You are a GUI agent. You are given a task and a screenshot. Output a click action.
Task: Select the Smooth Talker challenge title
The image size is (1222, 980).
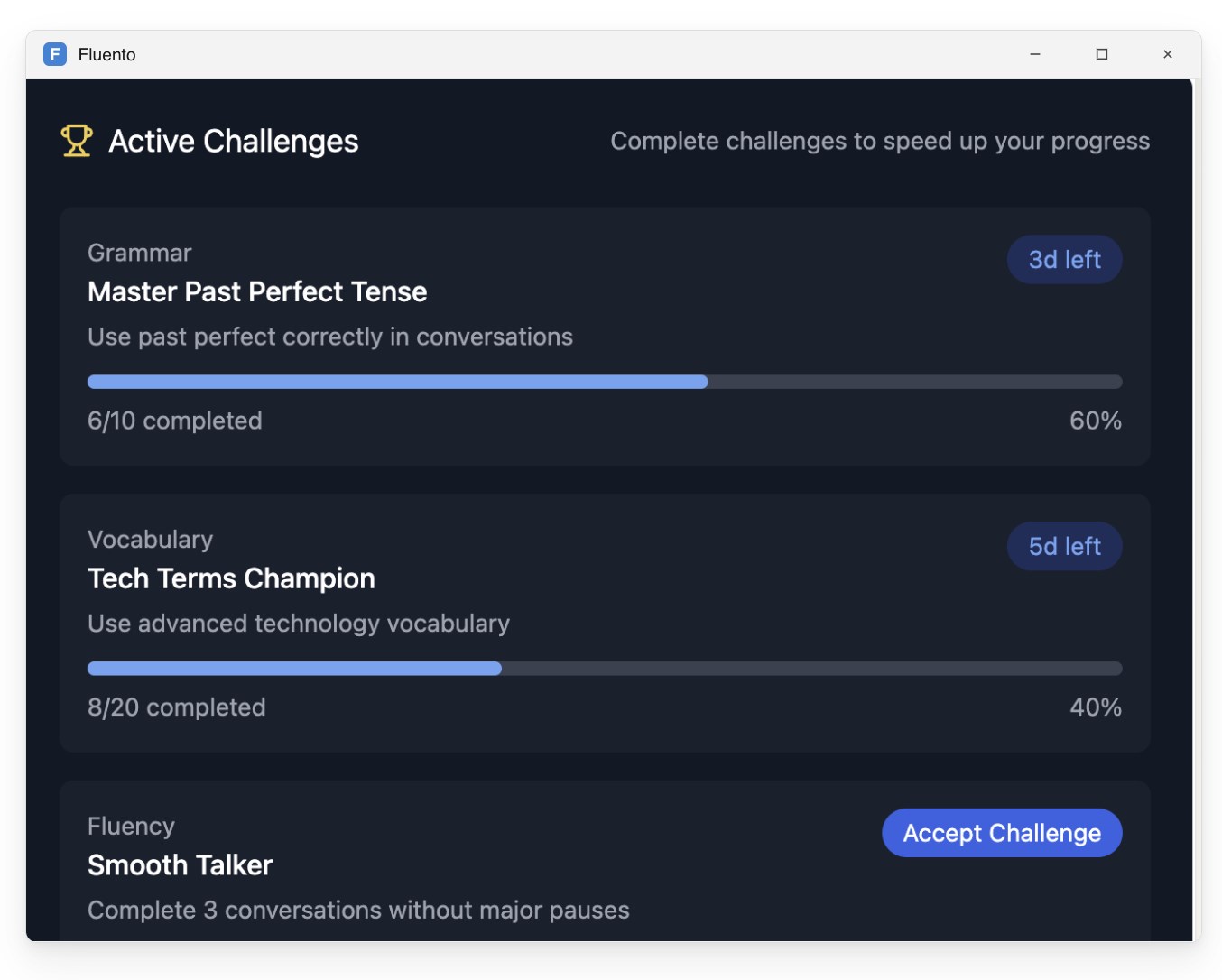click(181, 865)
